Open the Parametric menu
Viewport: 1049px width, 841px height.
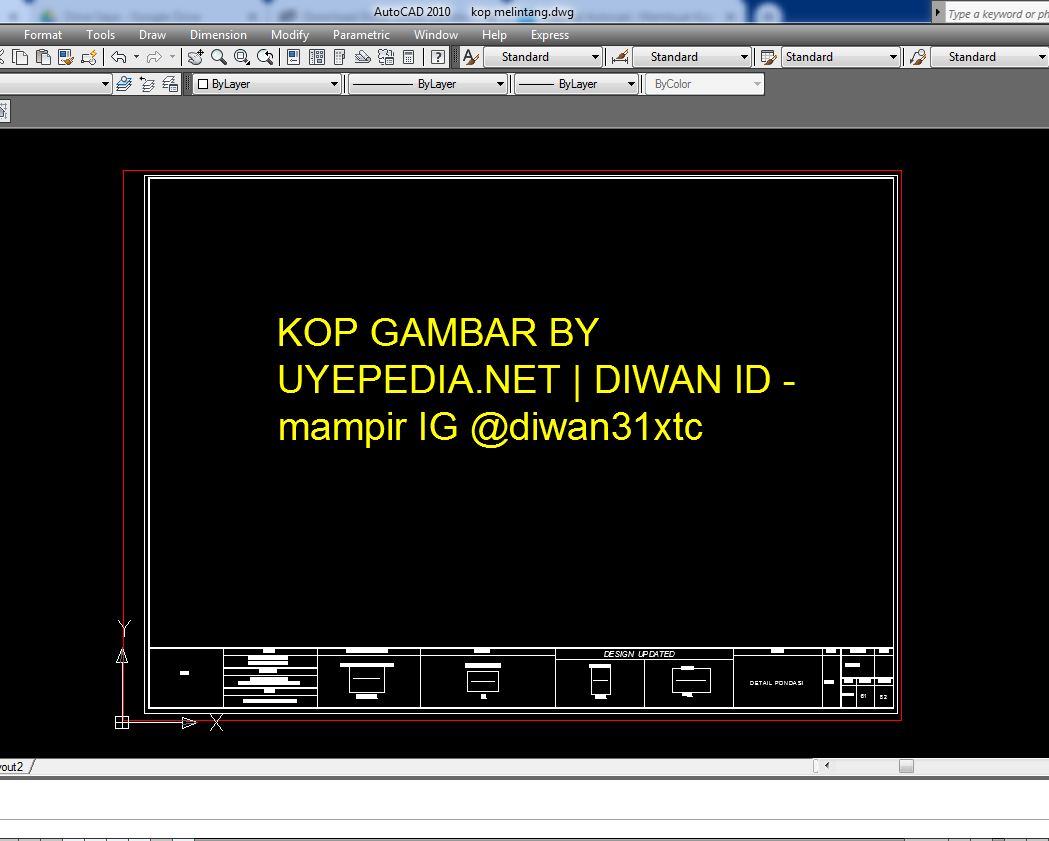click(361, 35)
